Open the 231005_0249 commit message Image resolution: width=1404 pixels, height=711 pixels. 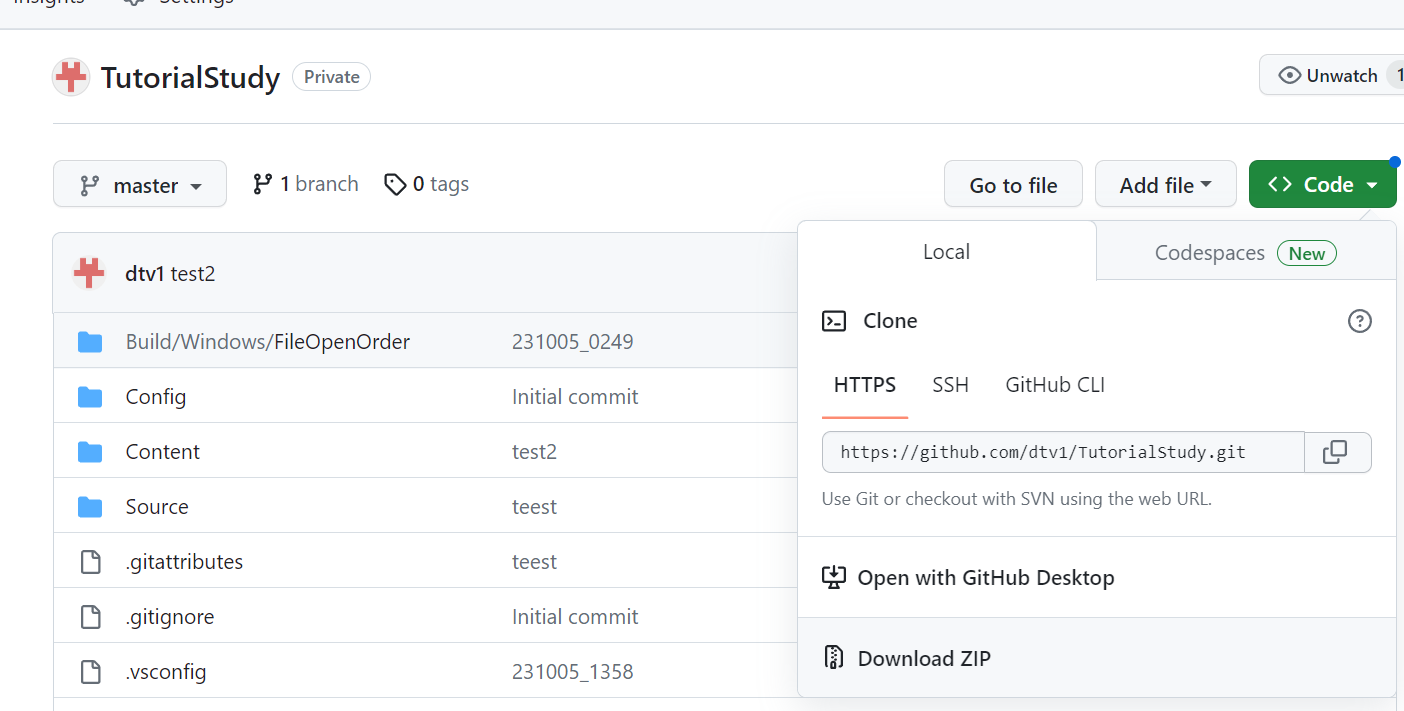(573, 342)
